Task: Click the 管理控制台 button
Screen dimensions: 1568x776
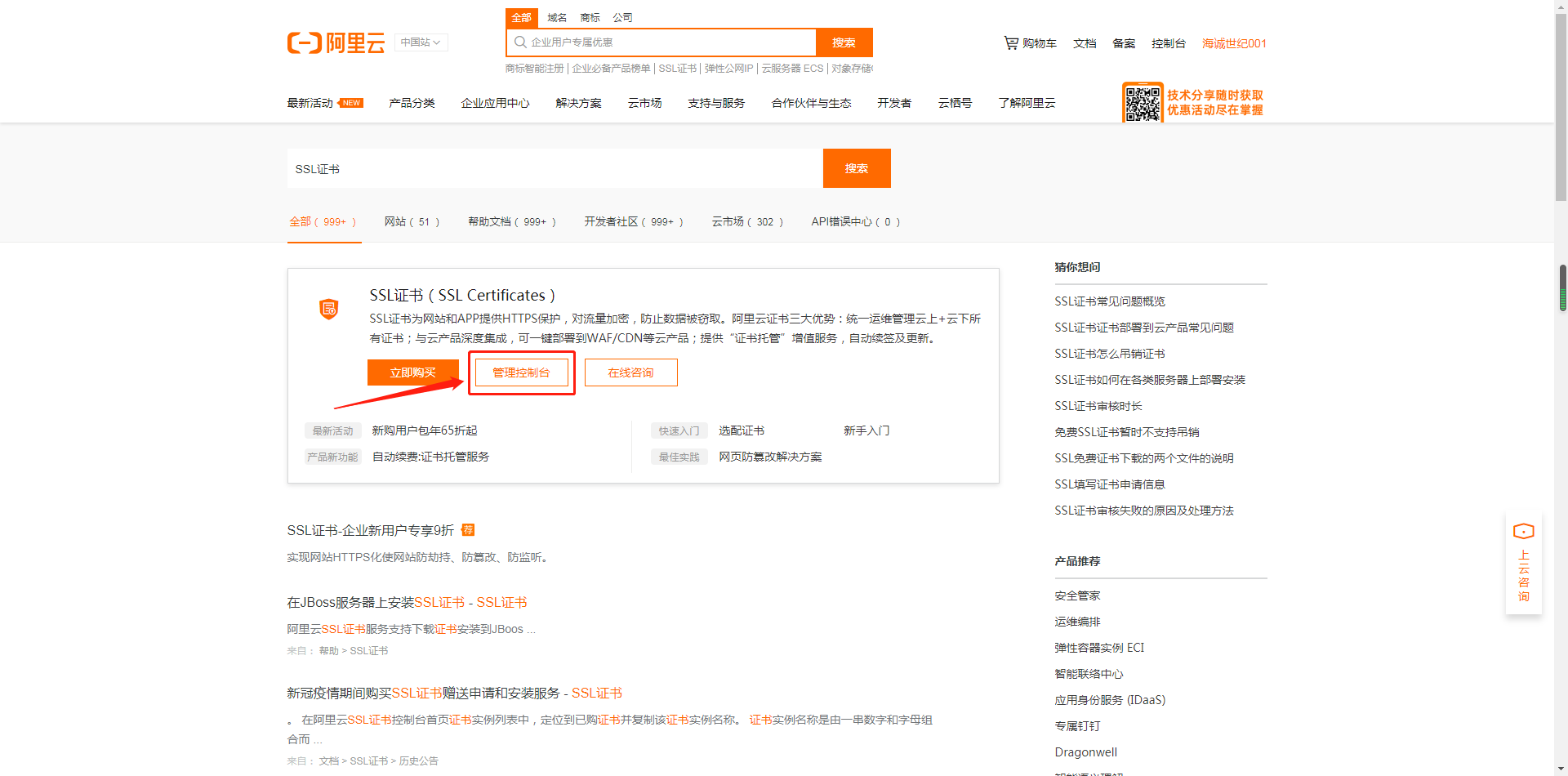Action: pyautogui.click(x=521, y=372)
